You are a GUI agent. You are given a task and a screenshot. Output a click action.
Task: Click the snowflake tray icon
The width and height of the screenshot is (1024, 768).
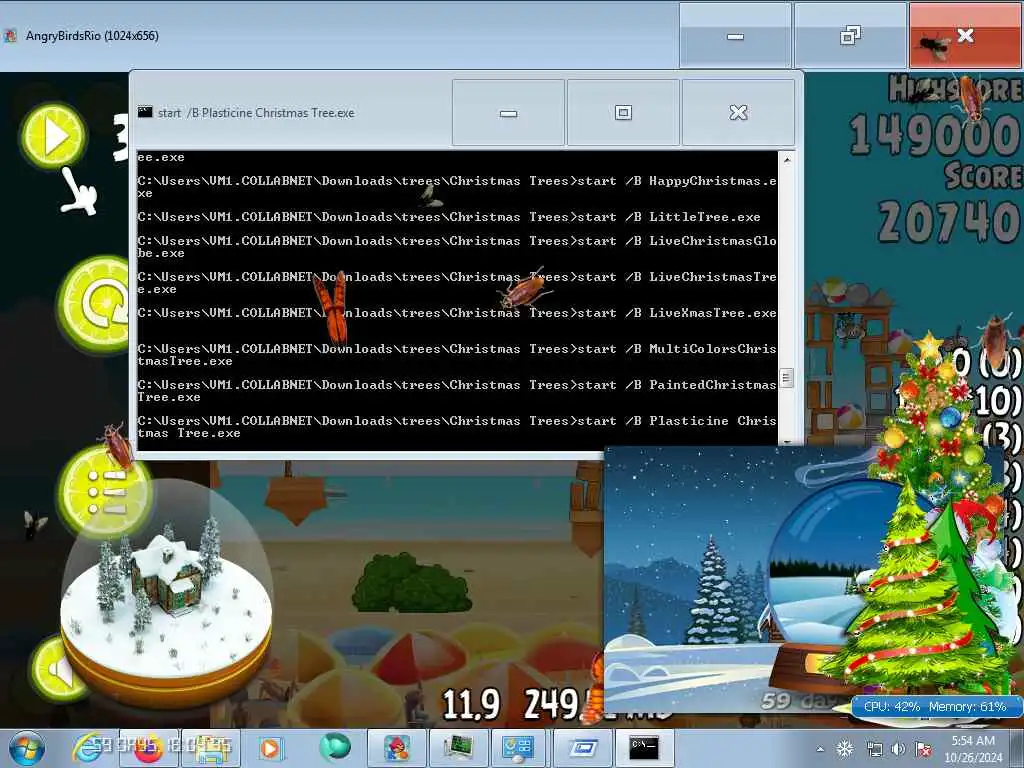(845, 748)
